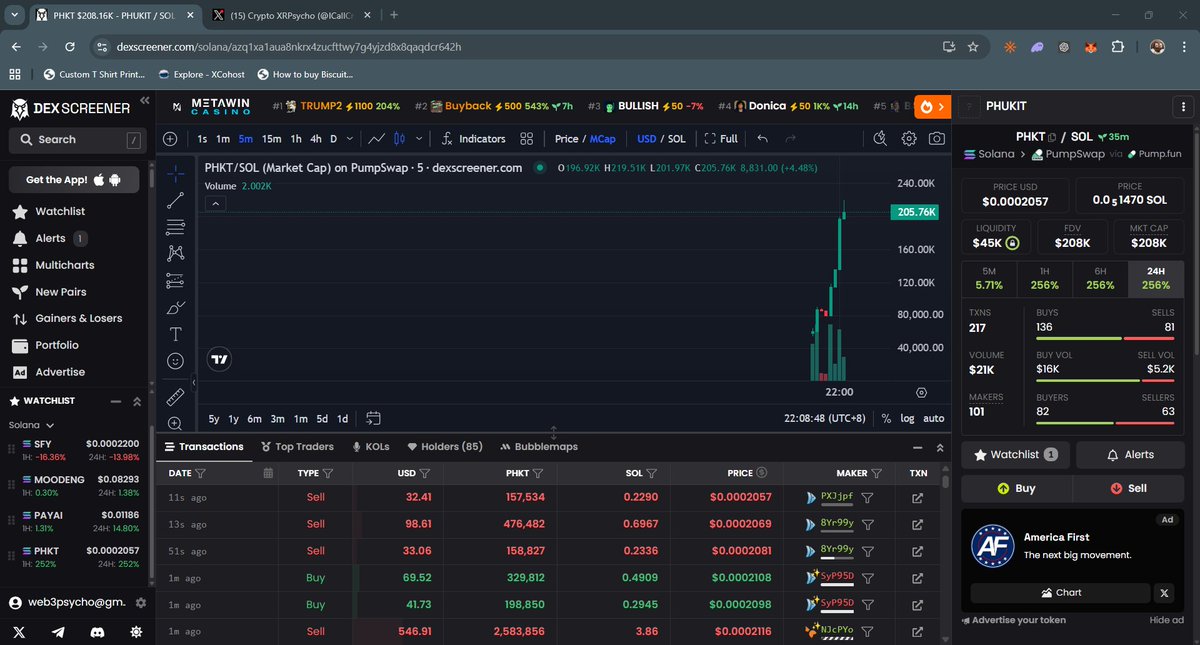This screenshot has height=645, width=1200.
Task: Select the 15m chart timeframe
Action: pyautogui.click(x=272, y=139)
